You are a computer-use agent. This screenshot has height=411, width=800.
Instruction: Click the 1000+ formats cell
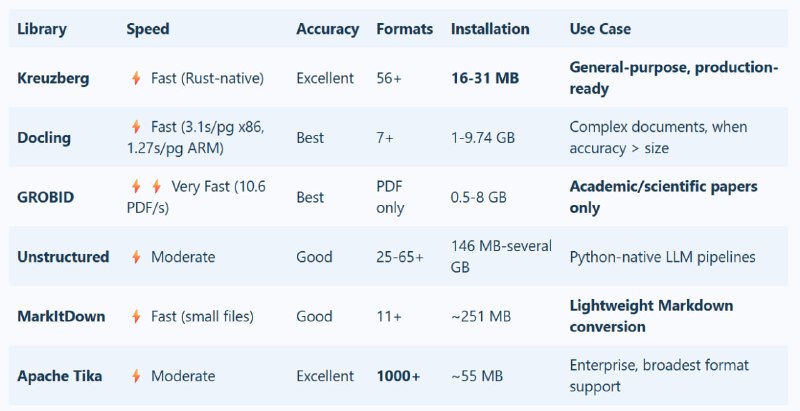[x=398, y=376]
